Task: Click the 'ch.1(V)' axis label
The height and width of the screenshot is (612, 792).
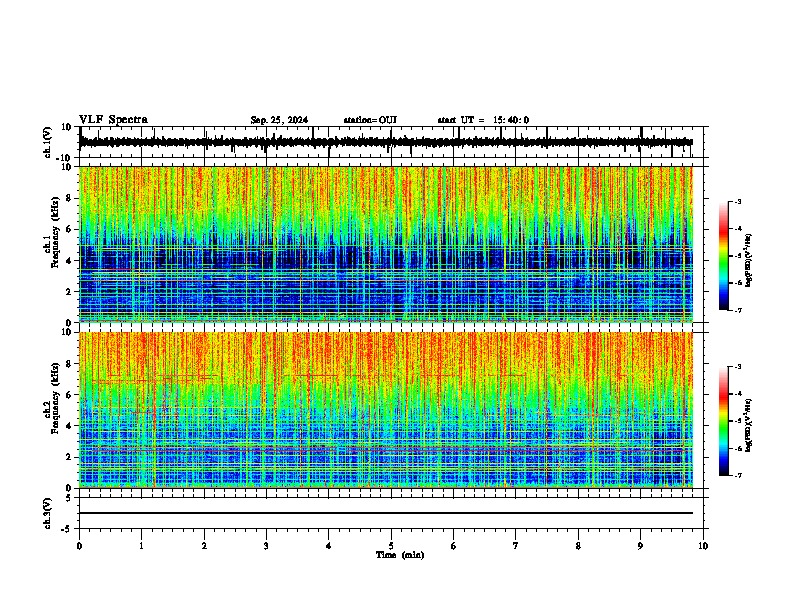Action: click(48, 142)
